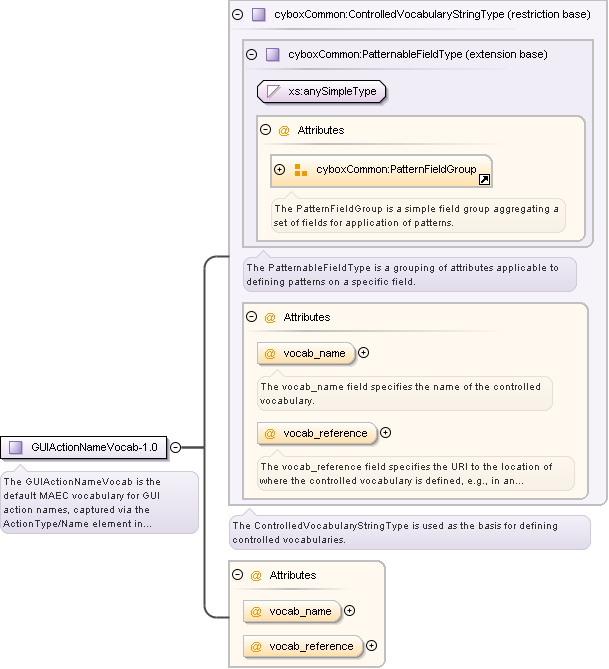The height and width of the screenshot is (669, 609).
Task: Click the @ icon of bottom vocab_name attribute
Action: pos(256,612)
